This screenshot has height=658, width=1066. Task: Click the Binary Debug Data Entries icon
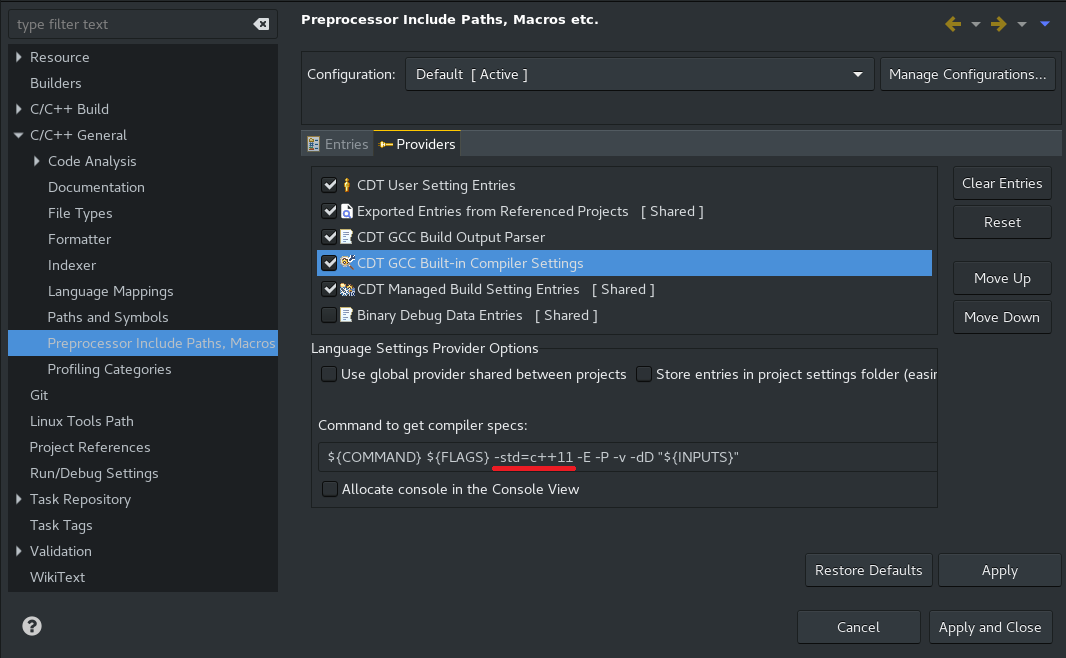345,315
